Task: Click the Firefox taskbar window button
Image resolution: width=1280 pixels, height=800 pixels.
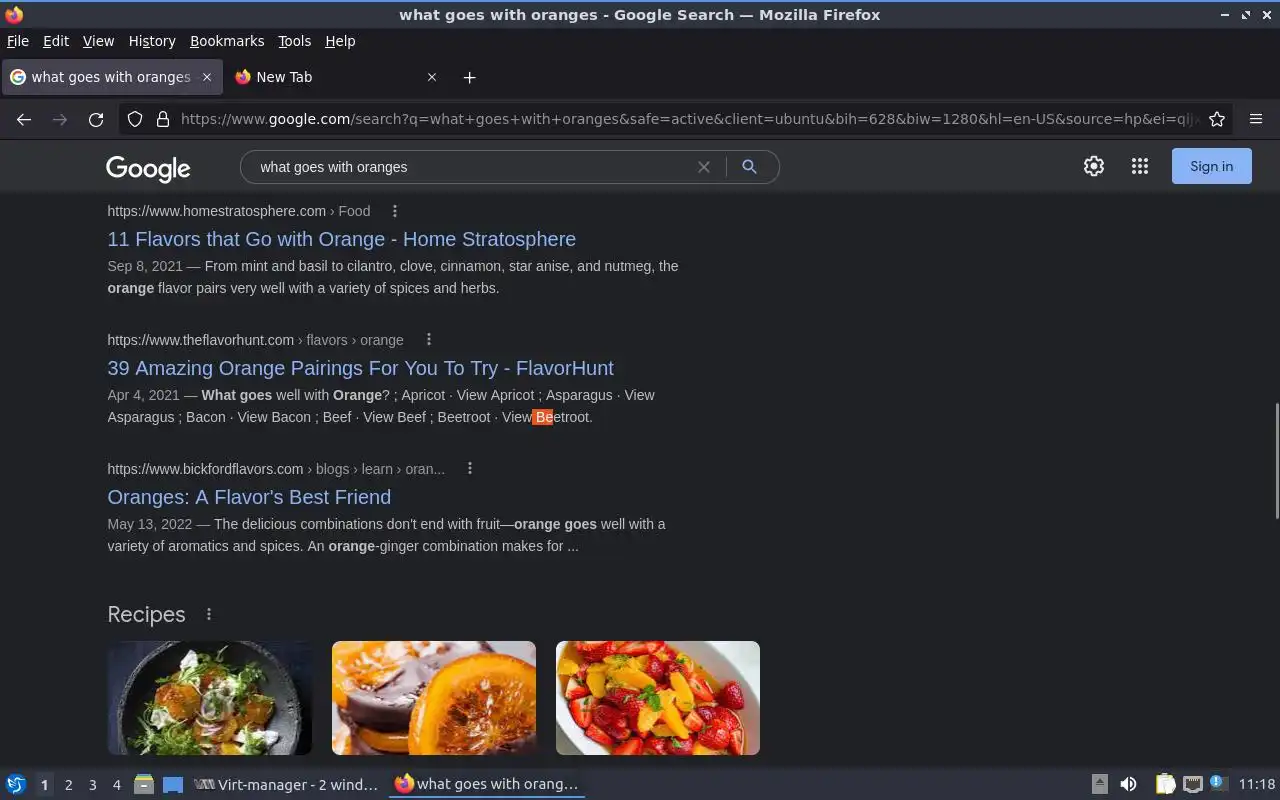Action: pos(487,784)
